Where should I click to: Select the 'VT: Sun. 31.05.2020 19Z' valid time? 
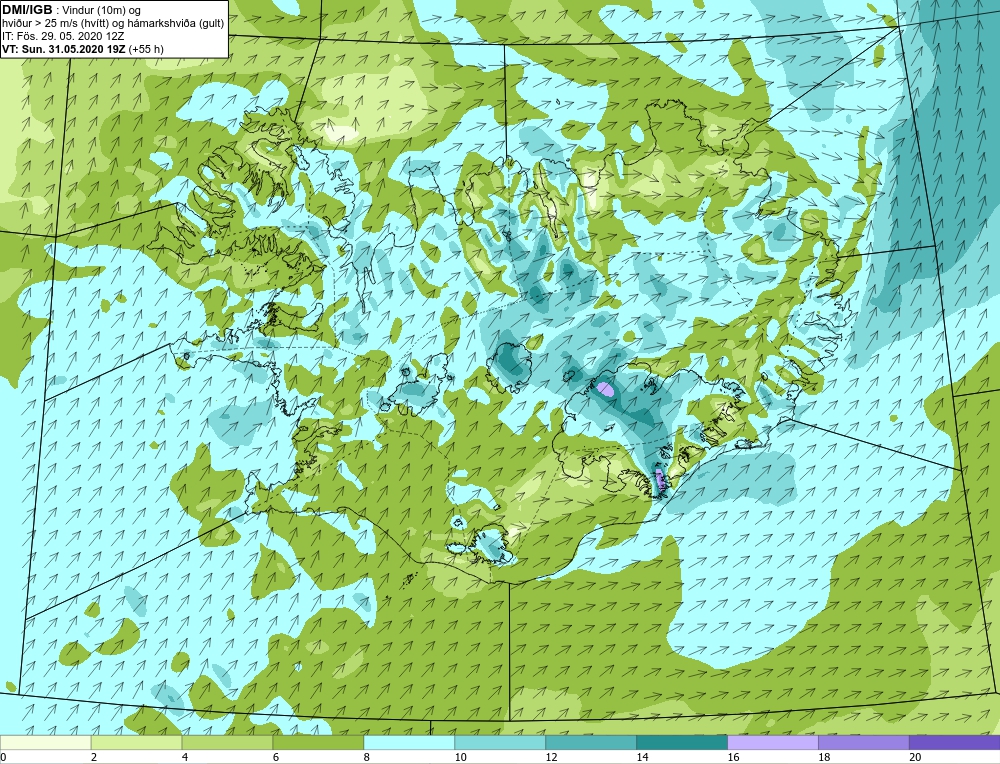tap(64, 49)
